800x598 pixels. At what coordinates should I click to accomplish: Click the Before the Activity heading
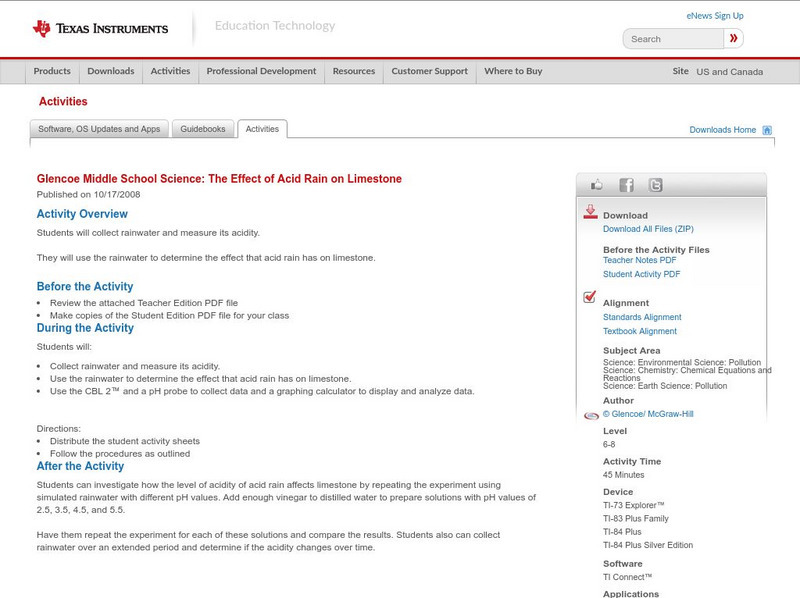click(x=85, y=287)
